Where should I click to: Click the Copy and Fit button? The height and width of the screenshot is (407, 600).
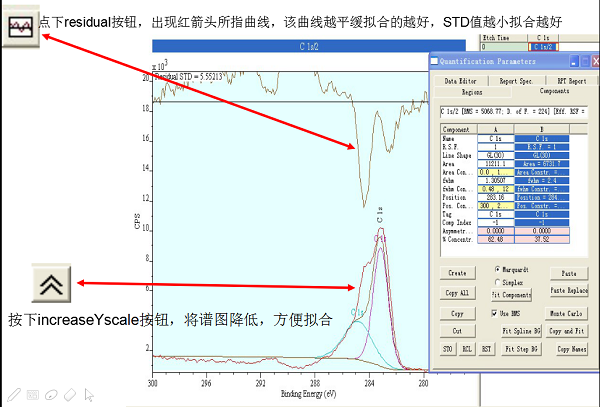coord(569,330)
